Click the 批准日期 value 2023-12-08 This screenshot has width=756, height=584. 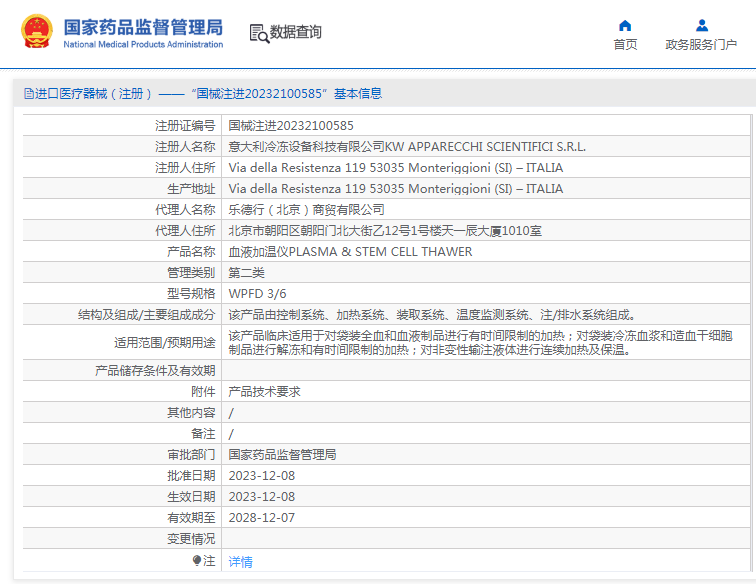[261, 476]
